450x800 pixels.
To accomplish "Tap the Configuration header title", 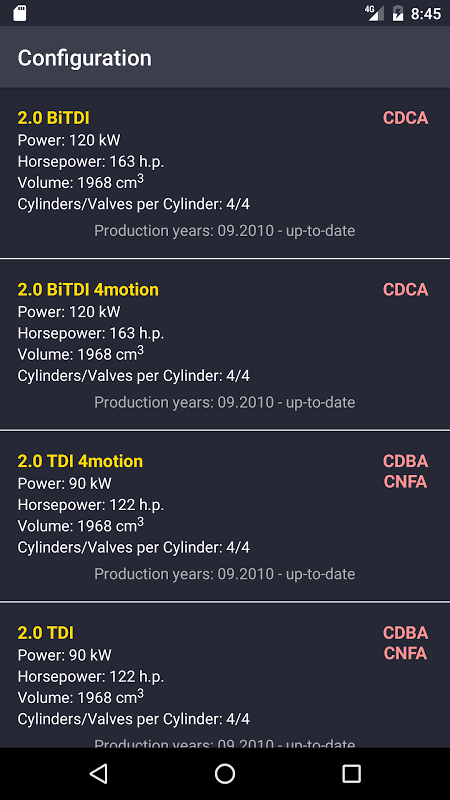I will [x=85, y=58].
